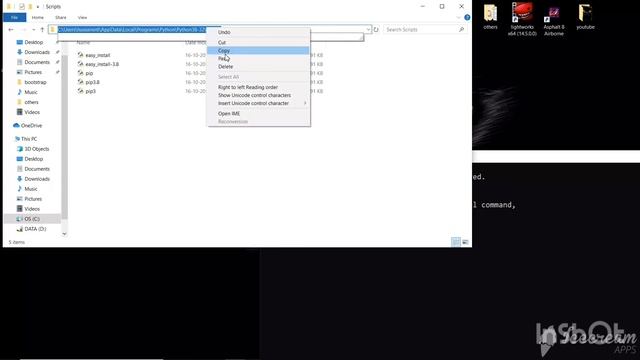Open Pictures under This PC
Screen dimensions: 640x360
[x=33, y=199]
